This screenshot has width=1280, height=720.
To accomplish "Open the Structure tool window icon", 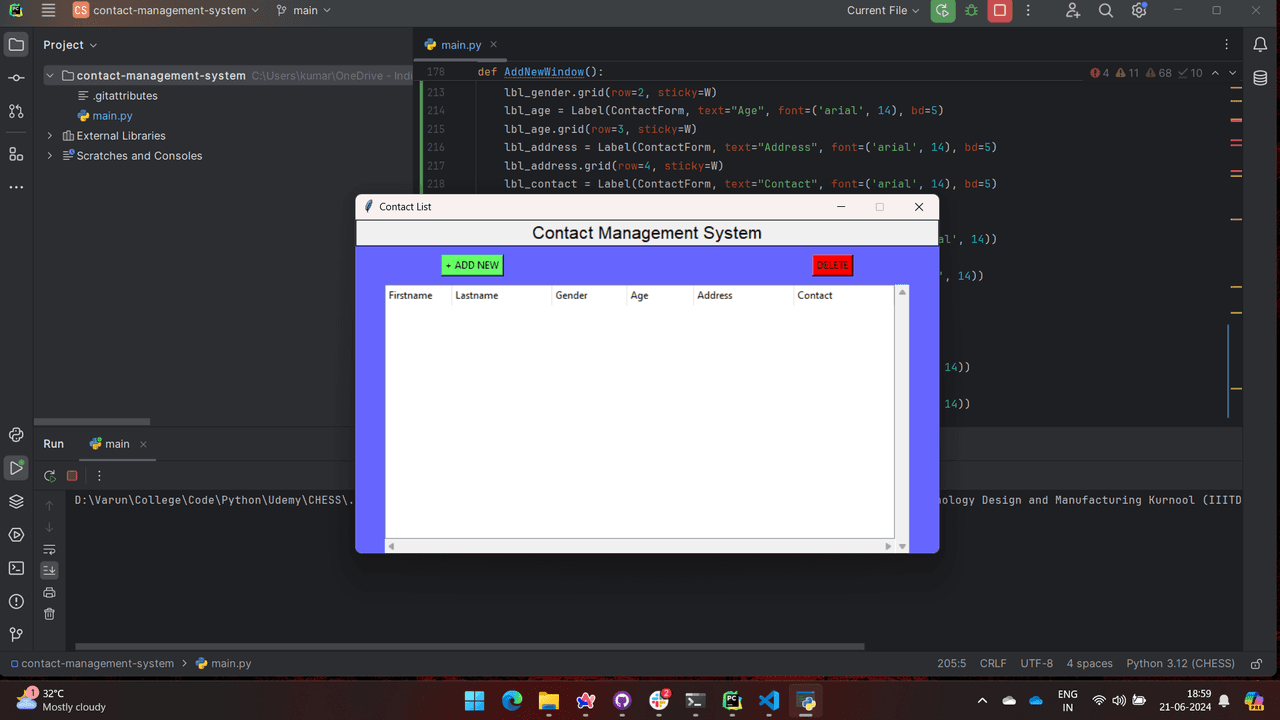I will (16, 154).
